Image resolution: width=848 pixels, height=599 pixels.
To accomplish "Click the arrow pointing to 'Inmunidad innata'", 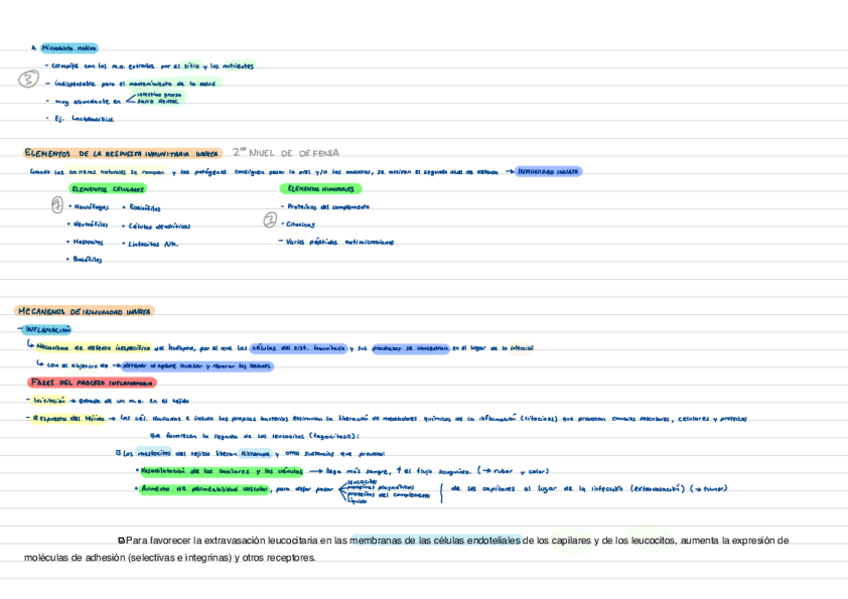I will [510, 171].
